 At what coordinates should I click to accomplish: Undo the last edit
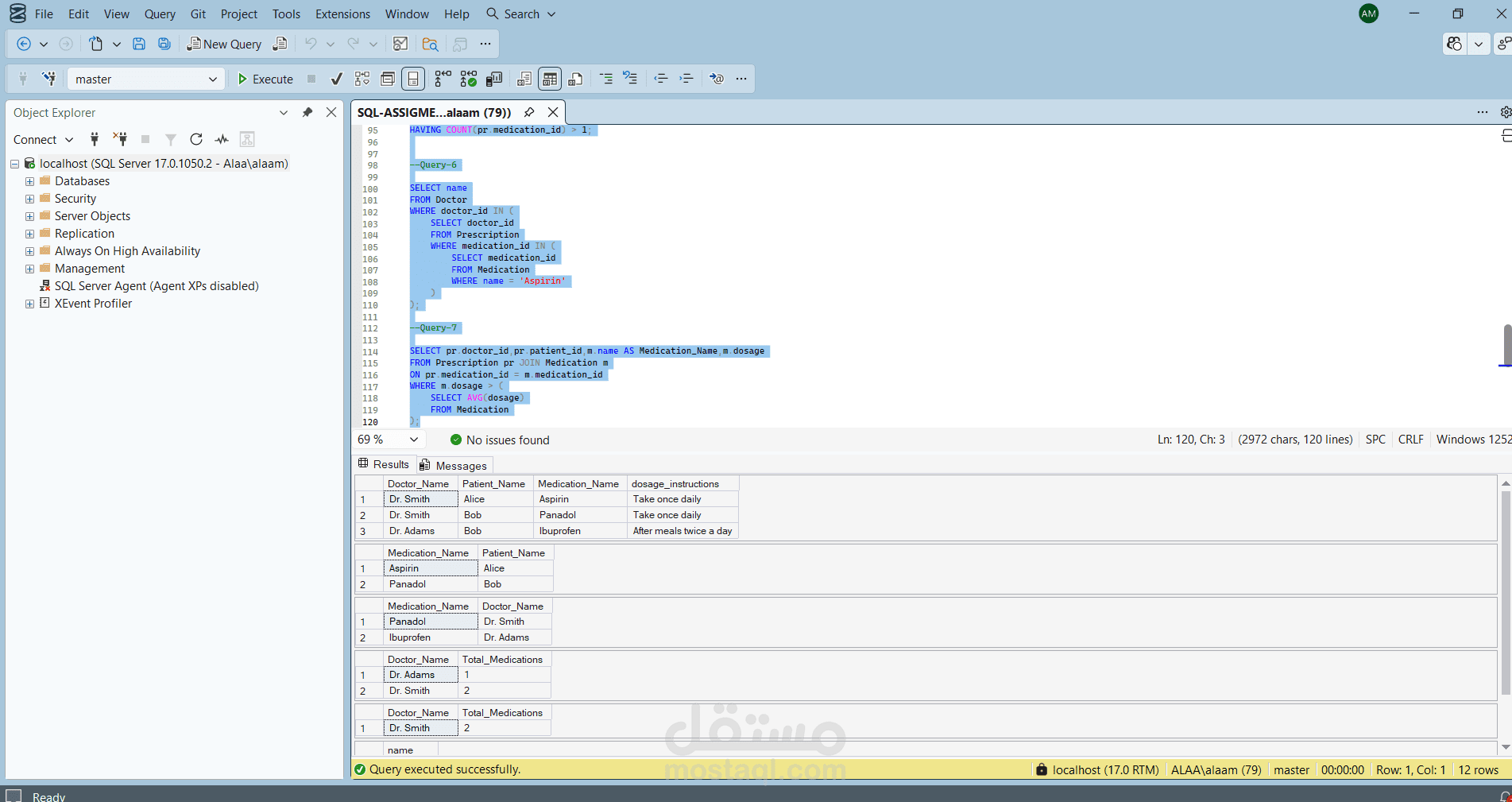click(x=310, y=44)
